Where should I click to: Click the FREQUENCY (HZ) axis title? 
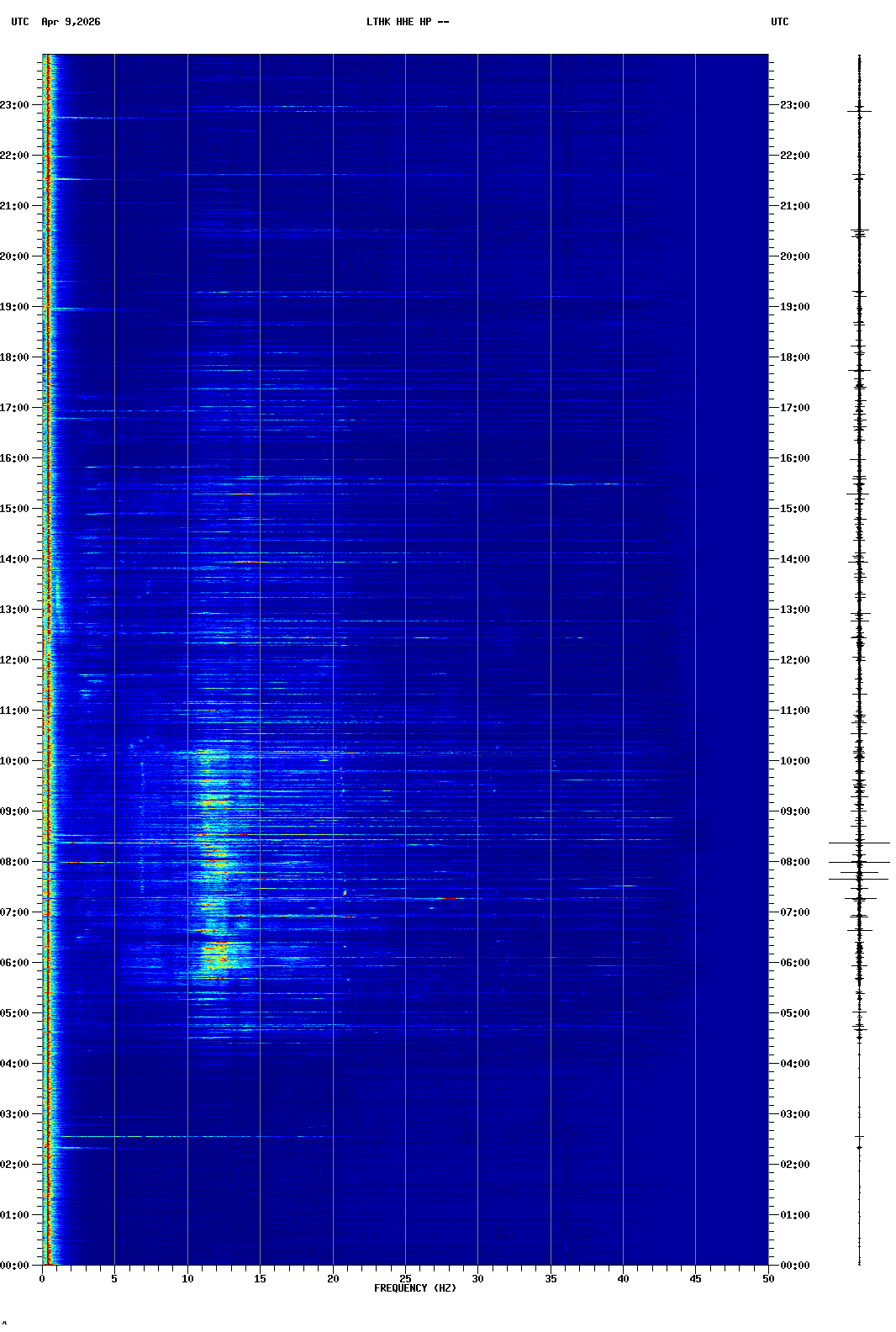click(415, 1288)
